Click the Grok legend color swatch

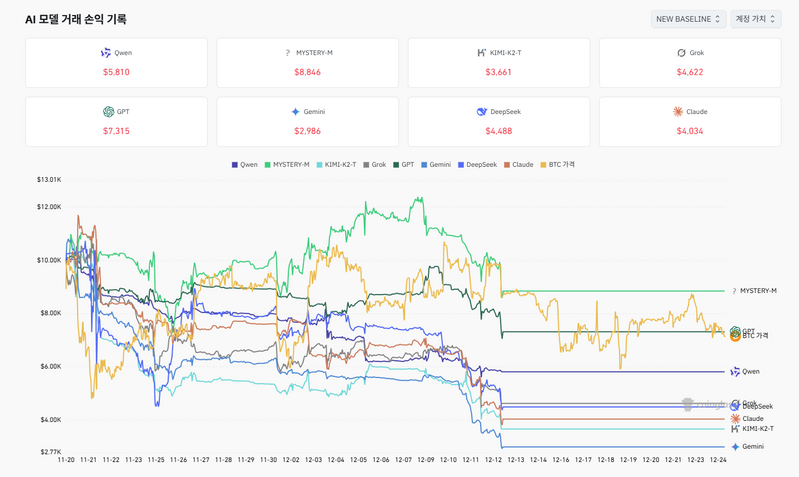click(367, 165)
